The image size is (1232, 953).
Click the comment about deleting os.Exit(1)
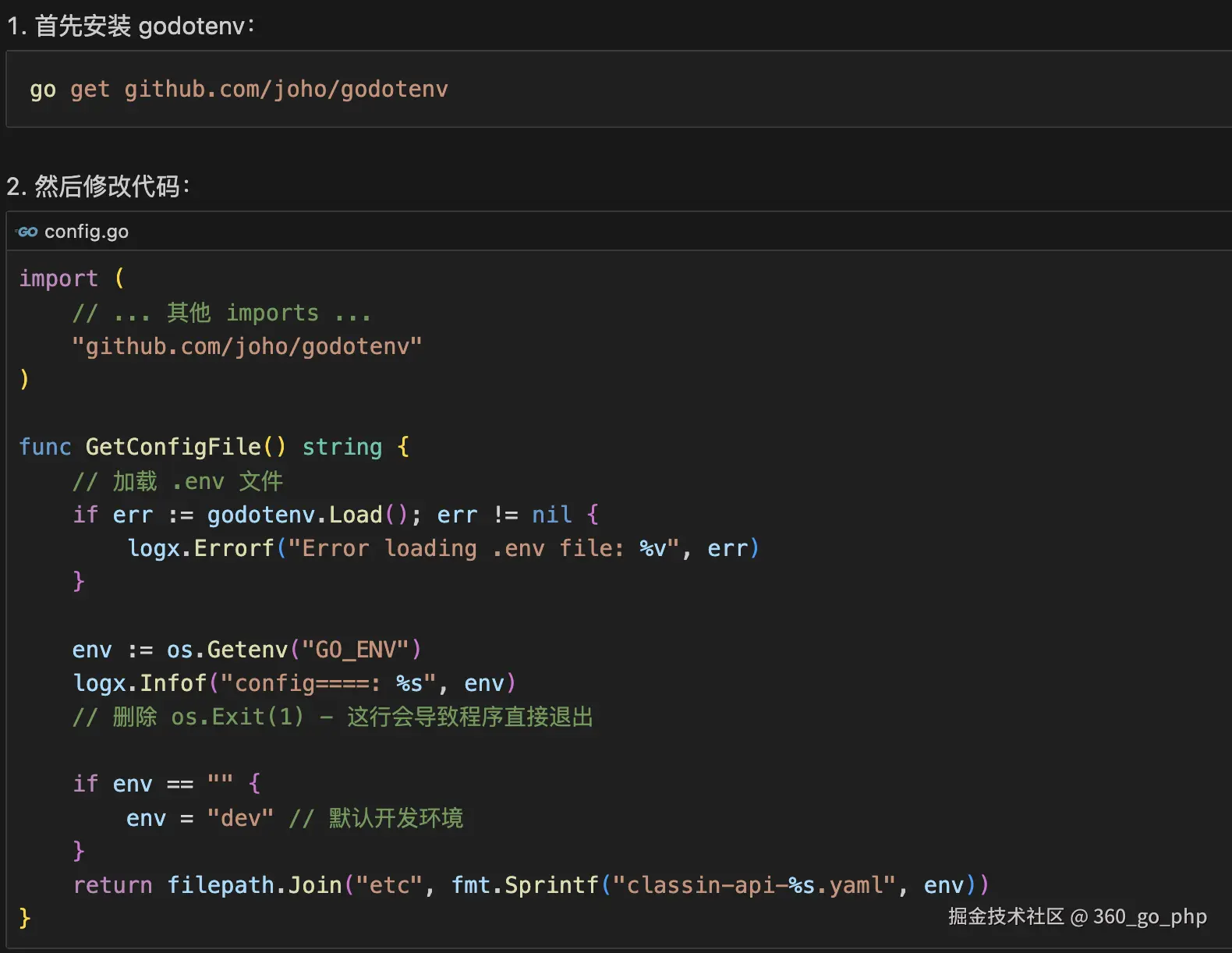pyautogui.click(x=333, y=717)
